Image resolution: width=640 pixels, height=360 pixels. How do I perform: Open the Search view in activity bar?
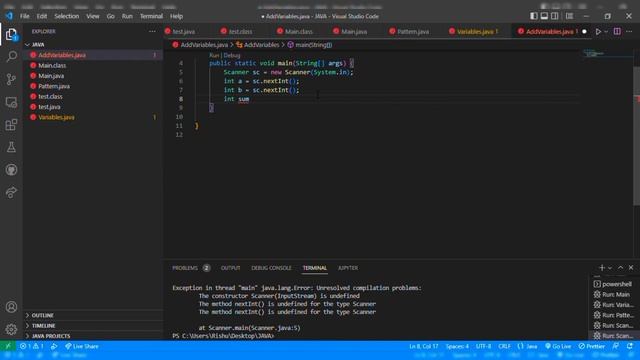[11, 56]
